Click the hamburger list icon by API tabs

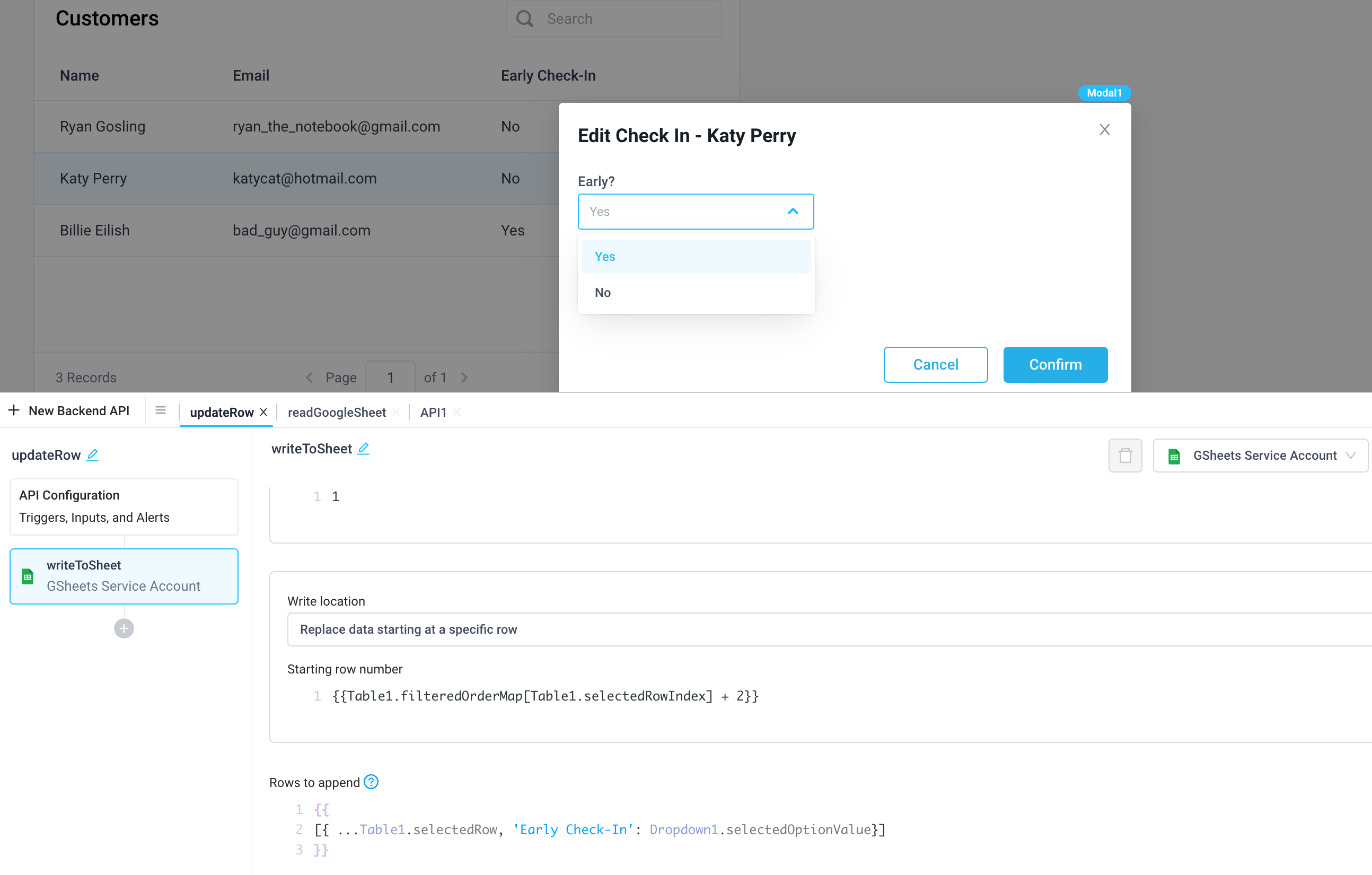coord(161,410)
